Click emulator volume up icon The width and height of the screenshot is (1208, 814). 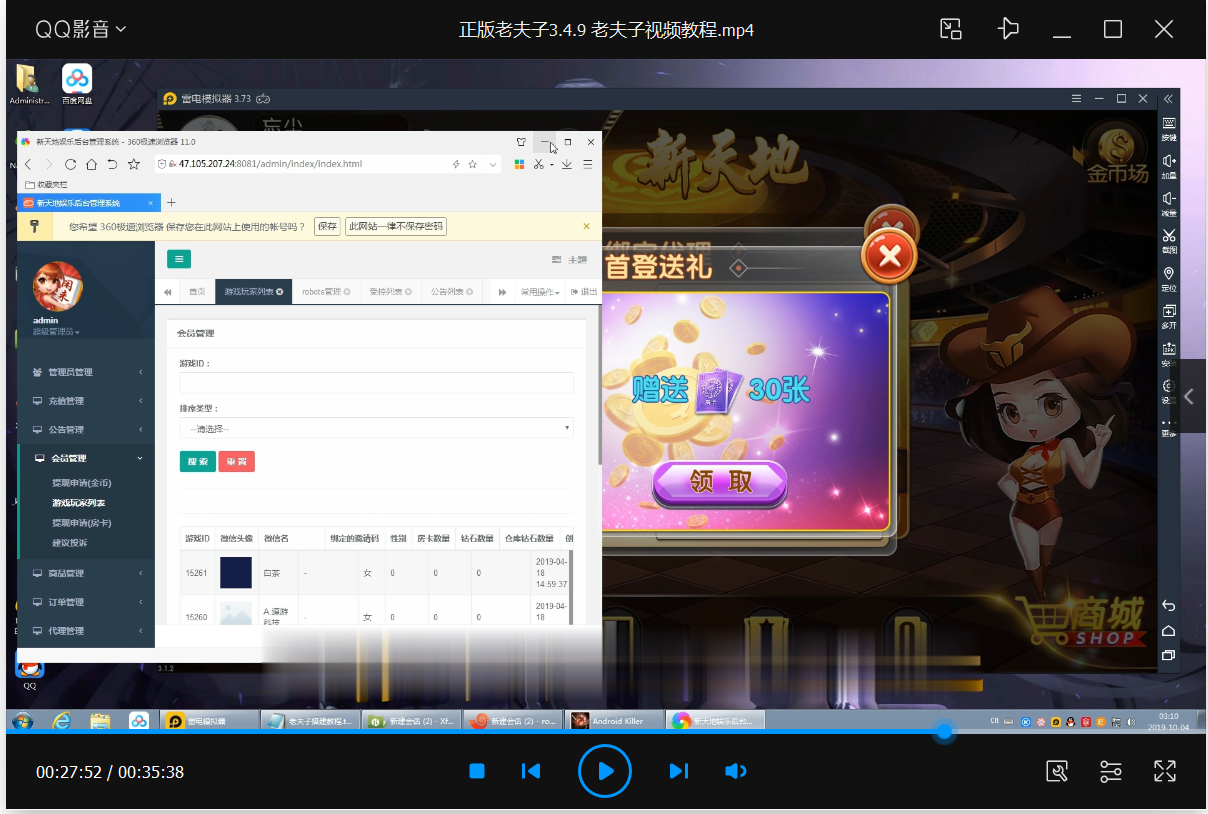pos(1168,161)
